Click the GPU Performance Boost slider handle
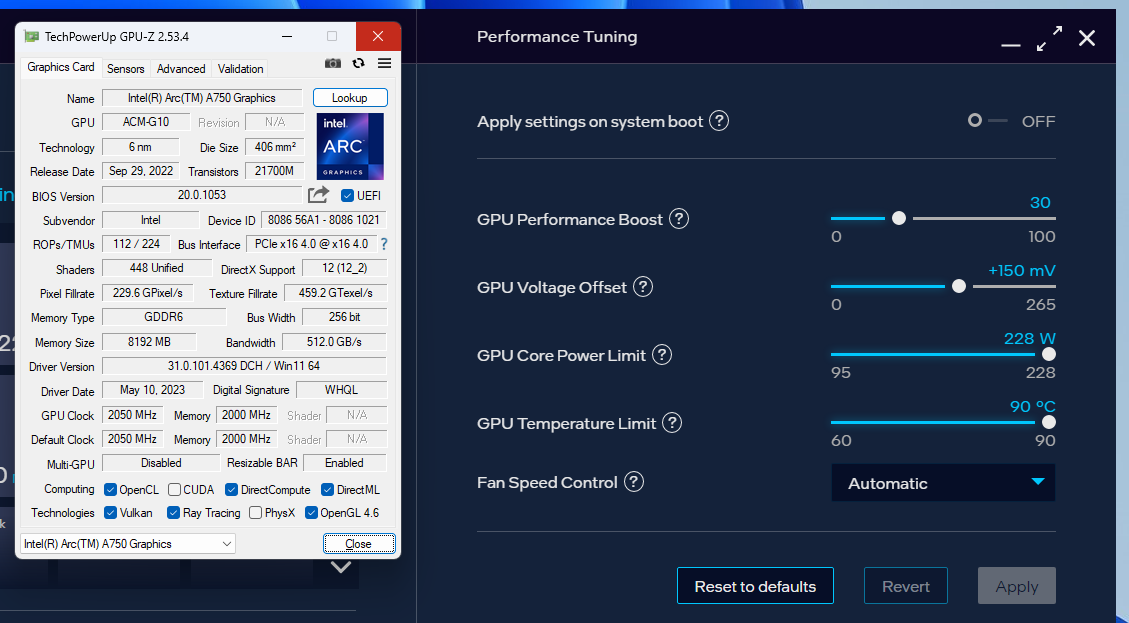Screen dimensions: 1129x623 click(x=899, y=218)
